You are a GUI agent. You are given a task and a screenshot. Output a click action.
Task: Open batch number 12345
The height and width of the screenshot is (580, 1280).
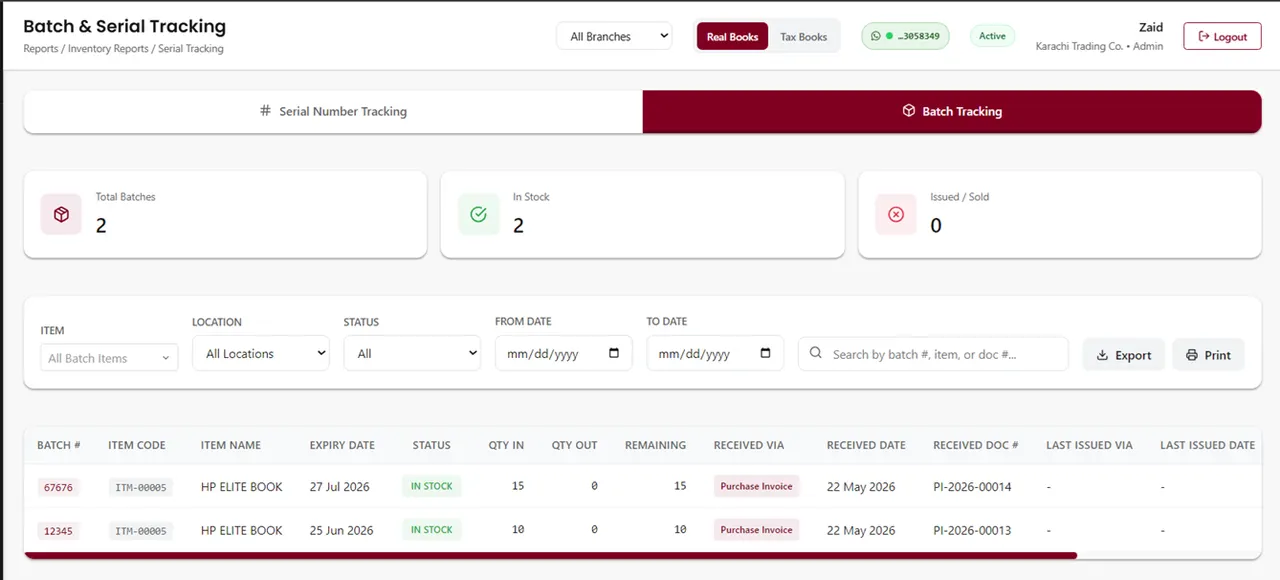56,531
